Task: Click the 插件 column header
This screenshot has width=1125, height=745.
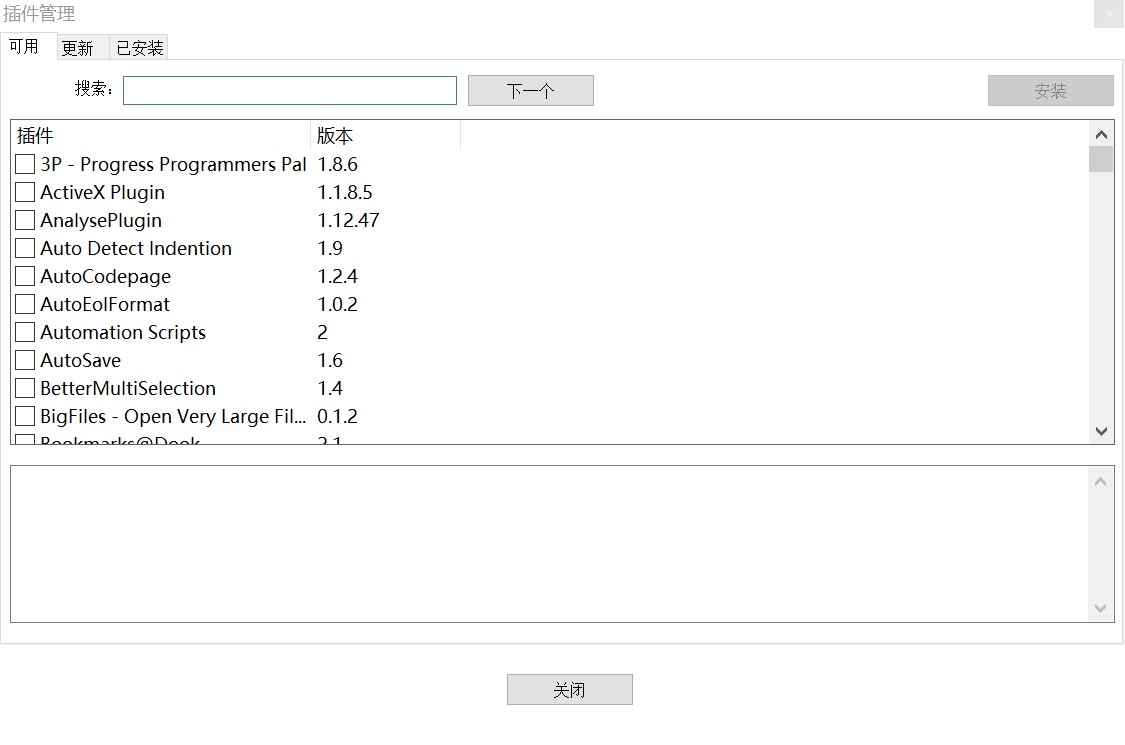Action: point(161,136)
